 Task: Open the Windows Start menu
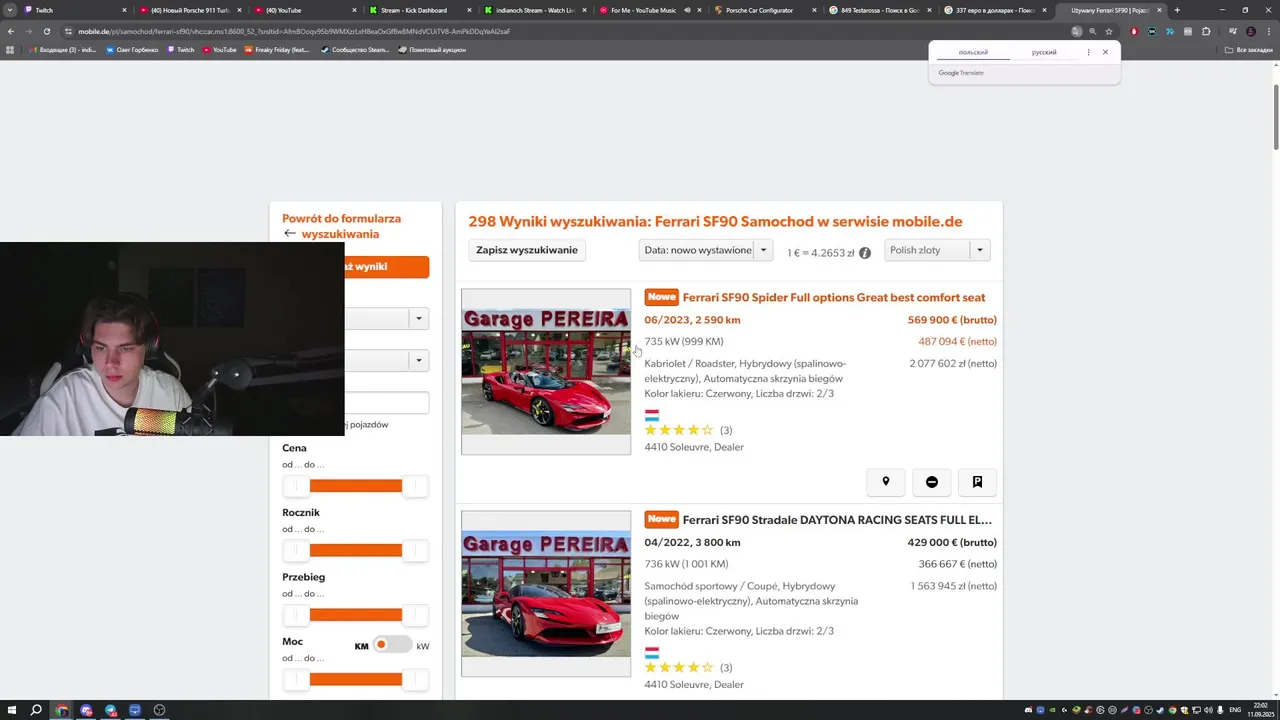click(x=11, y=710)
